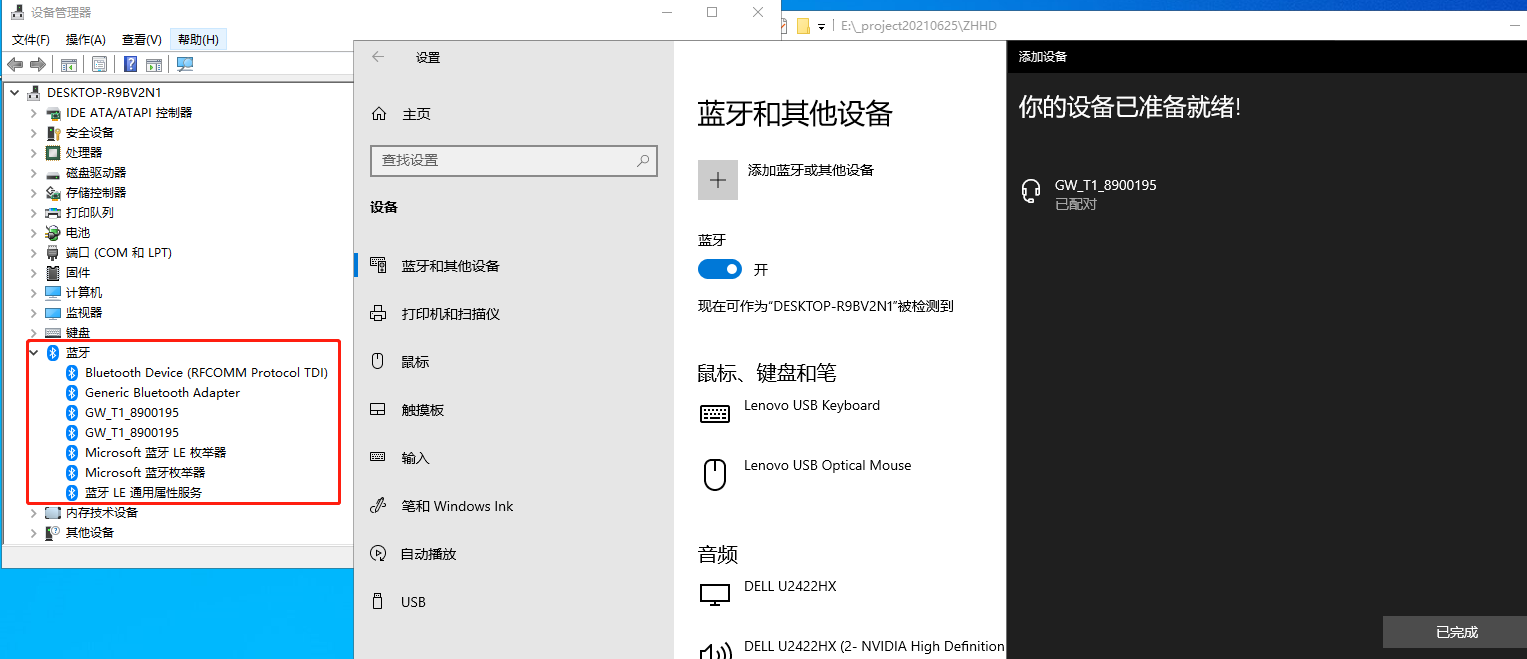The height and width of the screenshot is (659, 1527).
Task: Click the Touchpad settings icon
Action: (x=379, y=409)
